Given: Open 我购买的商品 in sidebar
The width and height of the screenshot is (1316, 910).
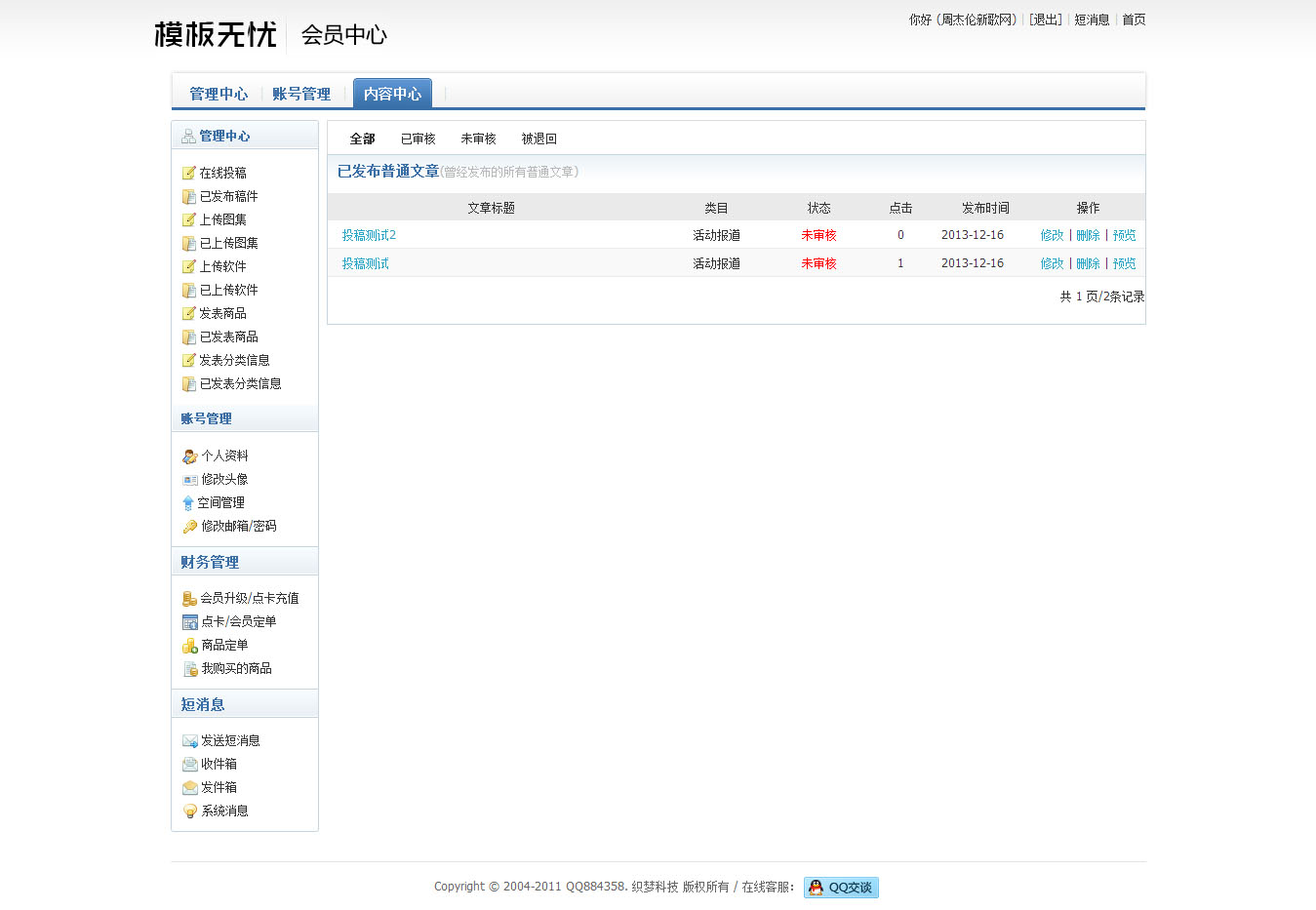Looking at the screenshot, I should pos(236,669).
